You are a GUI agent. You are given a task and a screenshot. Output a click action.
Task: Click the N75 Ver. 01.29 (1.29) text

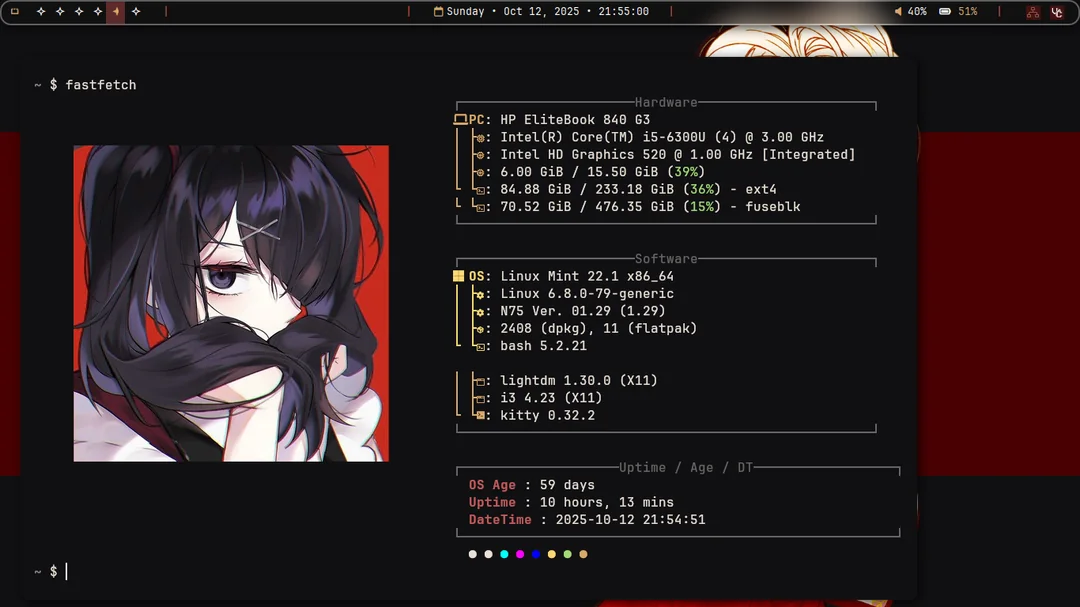pos(583,311)
